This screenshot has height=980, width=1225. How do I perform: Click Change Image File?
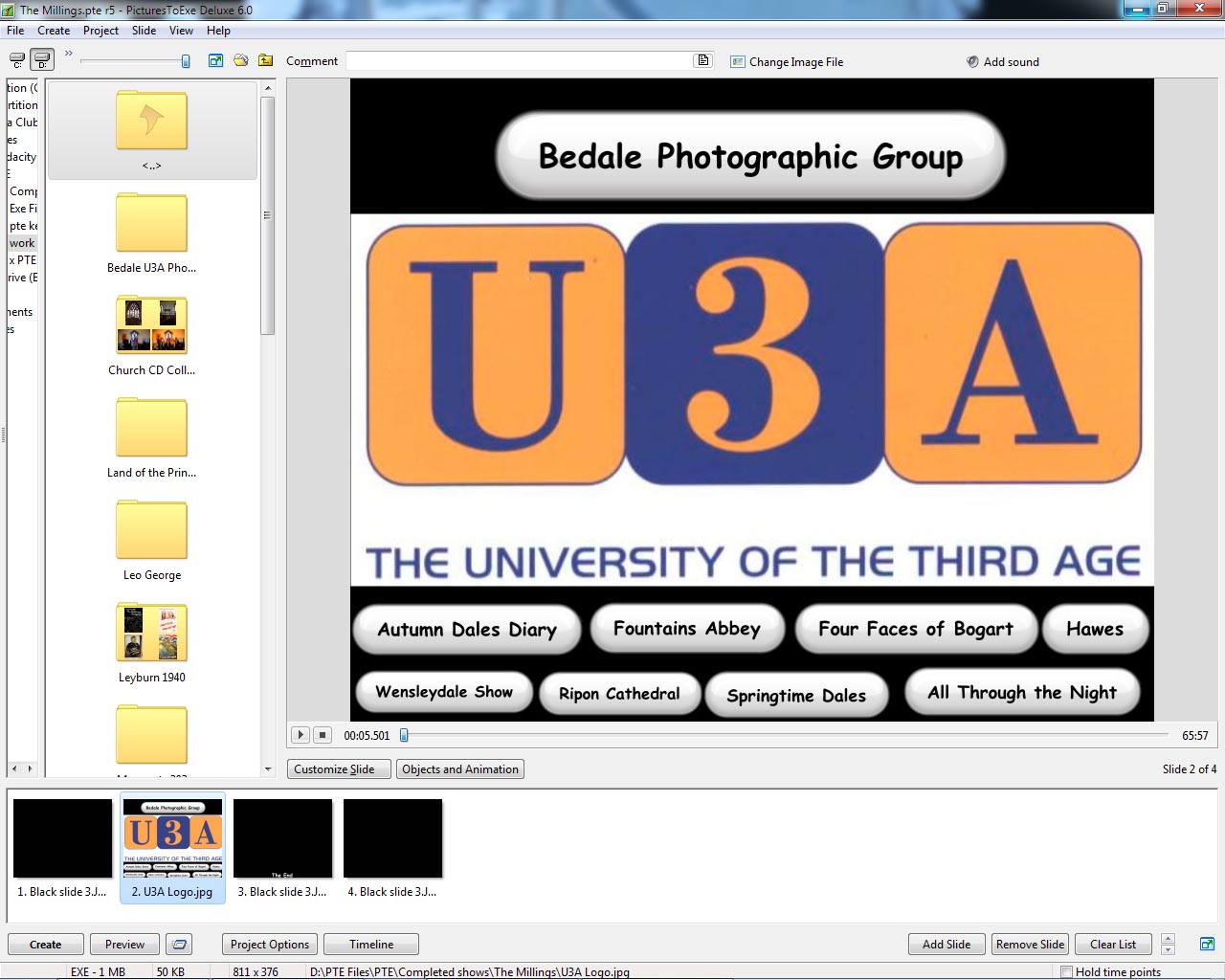pos(787,61)
